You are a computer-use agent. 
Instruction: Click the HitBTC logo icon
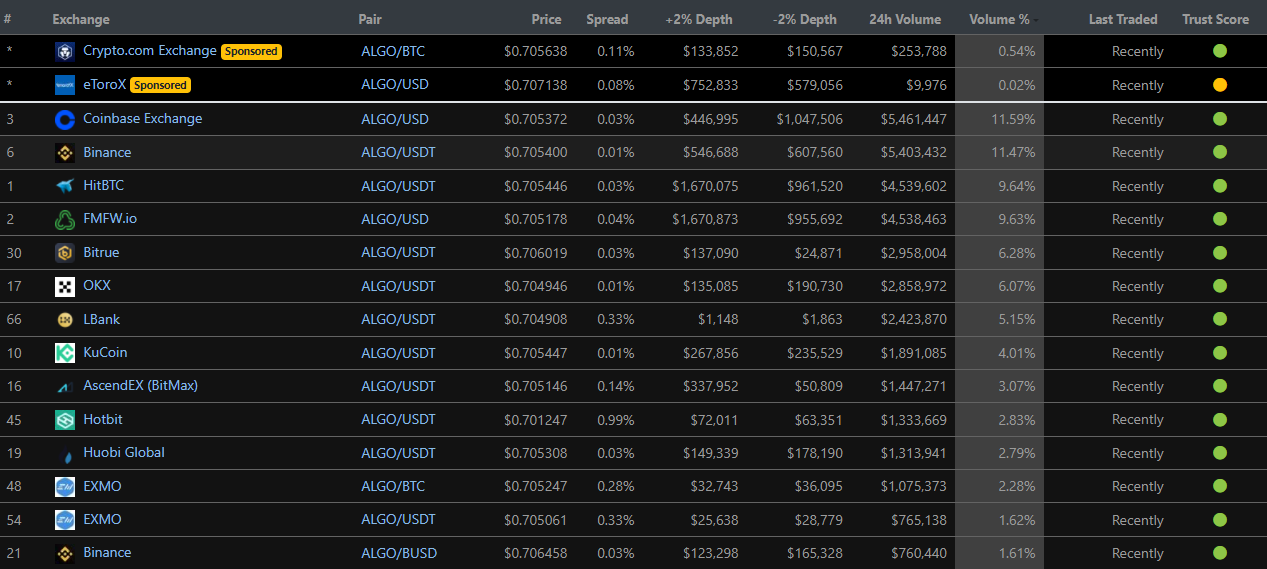65,186
